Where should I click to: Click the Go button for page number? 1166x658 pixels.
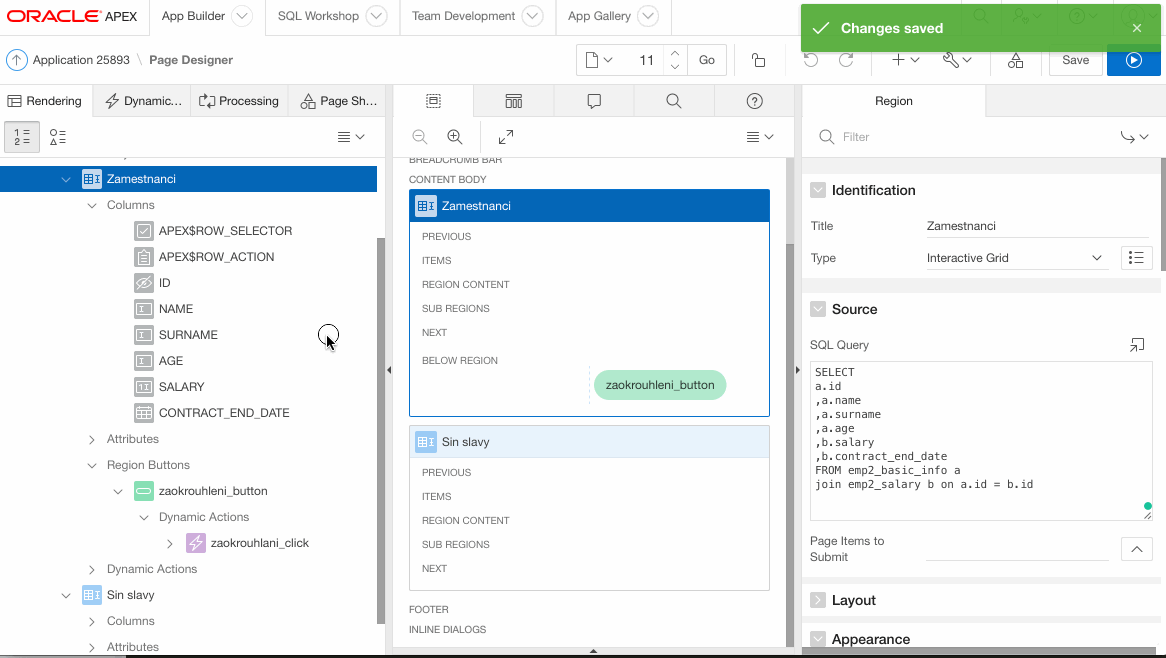point(706,60)
